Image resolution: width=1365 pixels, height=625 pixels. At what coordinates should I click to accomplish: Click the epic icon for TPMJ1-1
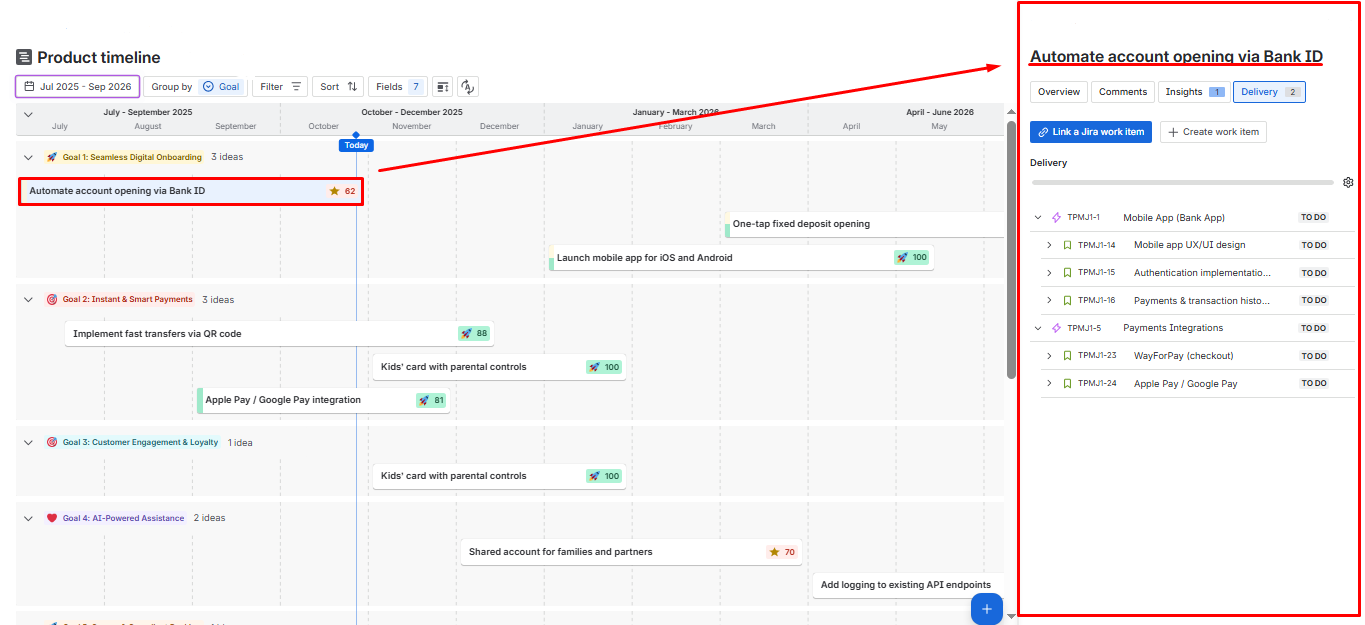1056,218
